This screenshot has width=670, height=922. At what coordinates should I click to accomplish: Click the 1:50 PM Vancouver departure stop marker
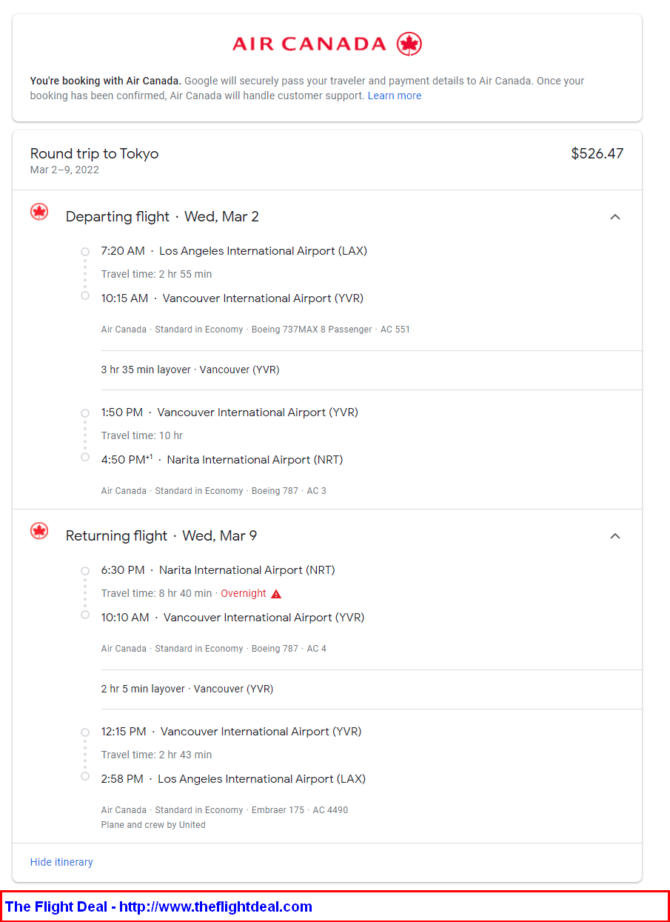(85, 413)
